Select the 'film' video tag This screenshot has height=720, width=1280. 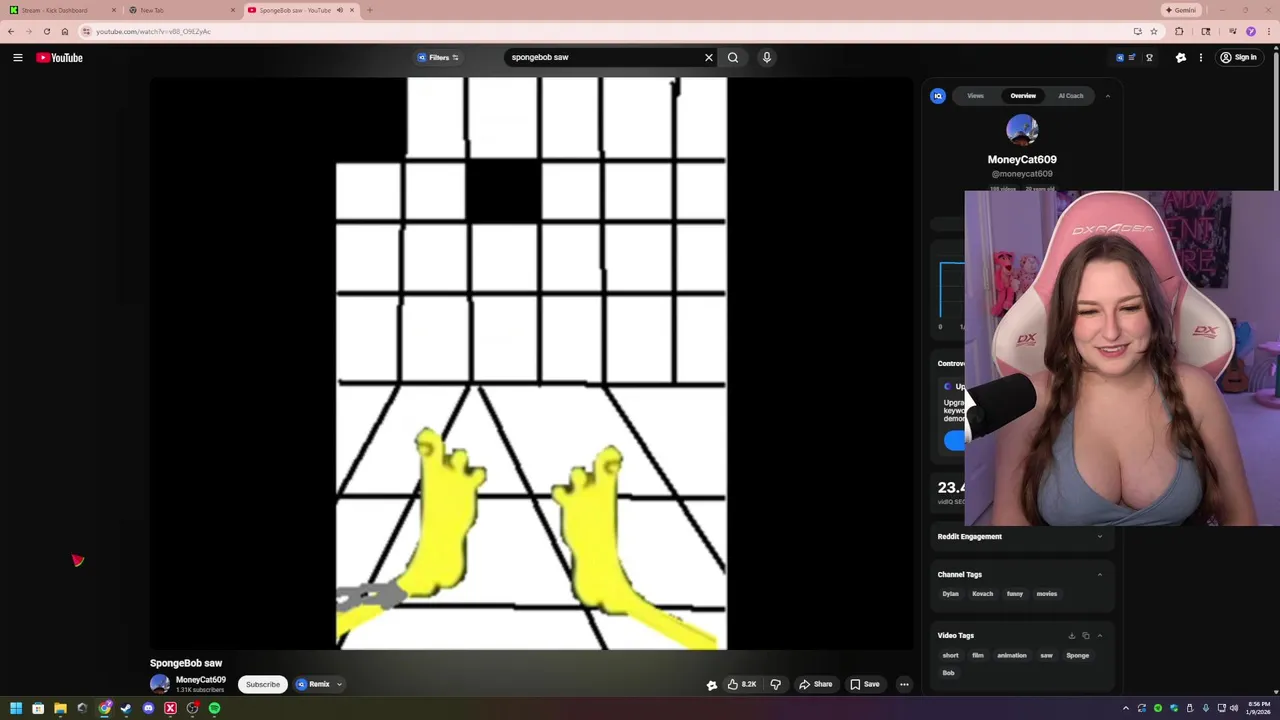tap(978, 656)
